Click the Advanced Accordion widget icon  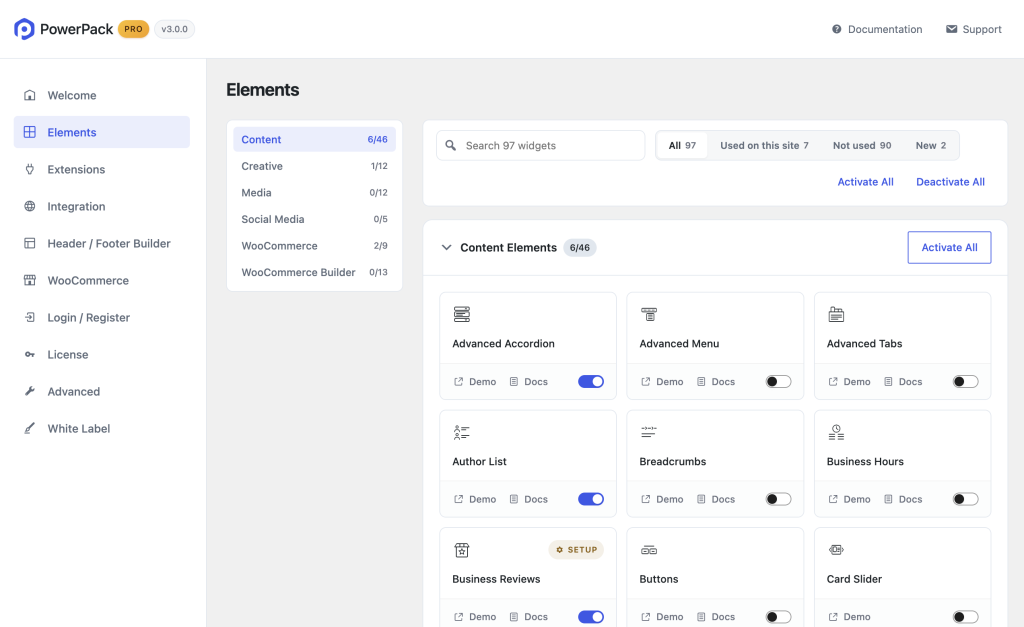(x=462, y=314)
